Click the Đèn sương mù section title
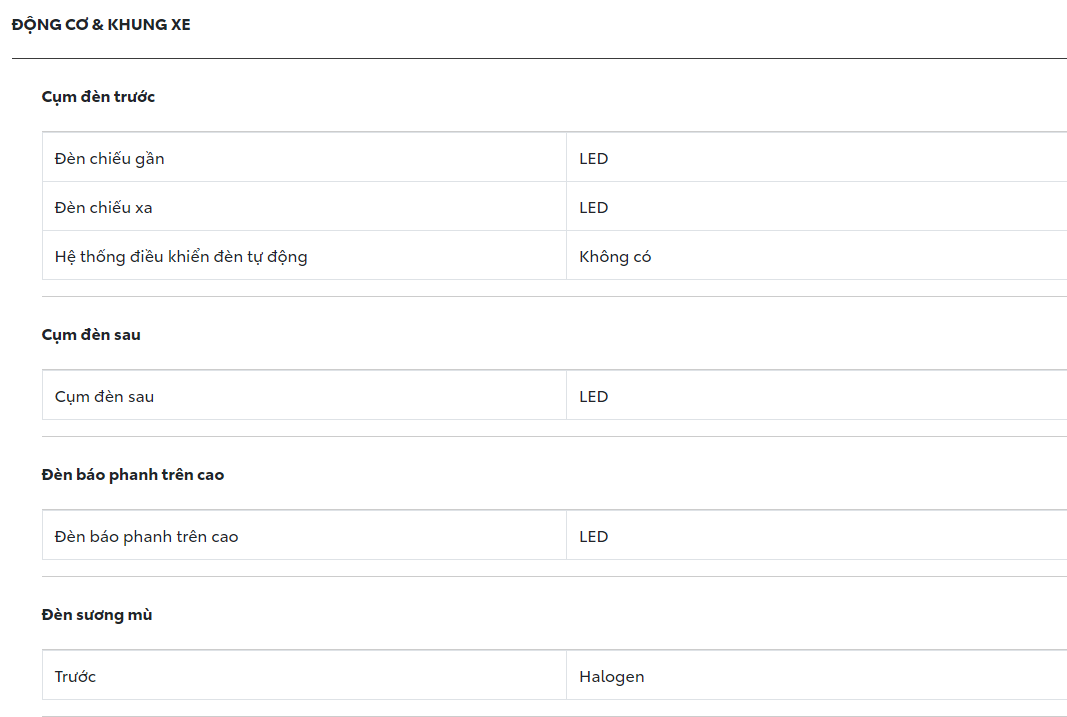The image size is (1067, 717). (97, 615)
